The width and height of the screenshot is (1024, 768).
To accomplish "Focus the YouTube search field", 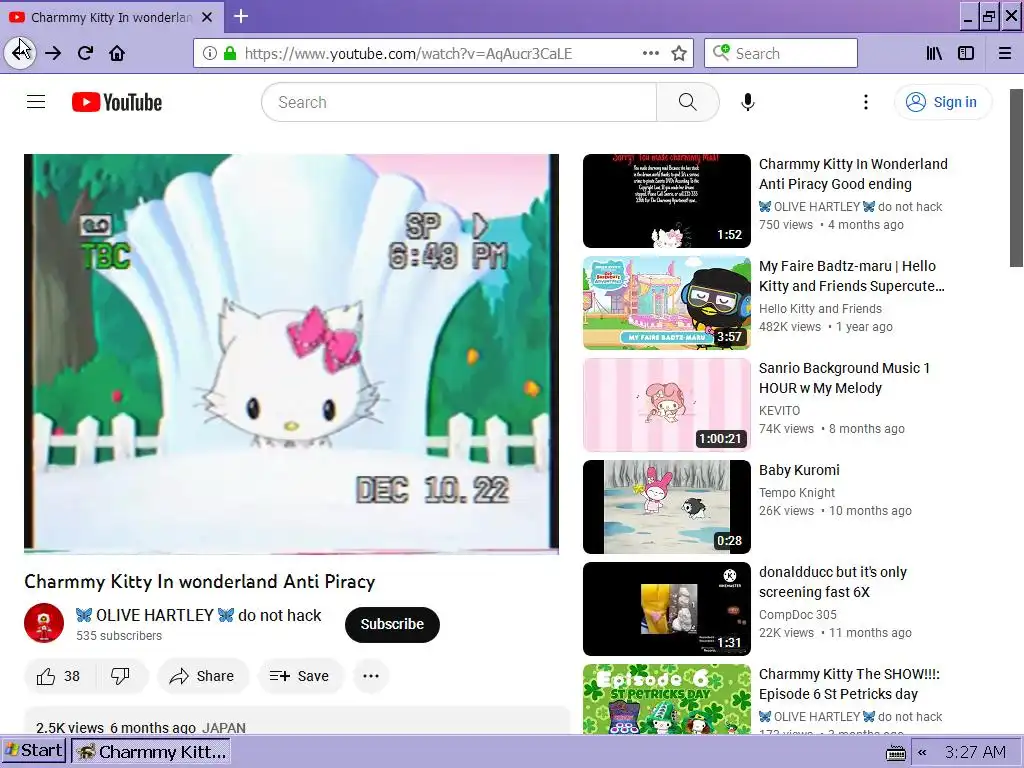I will pos(459,102).
